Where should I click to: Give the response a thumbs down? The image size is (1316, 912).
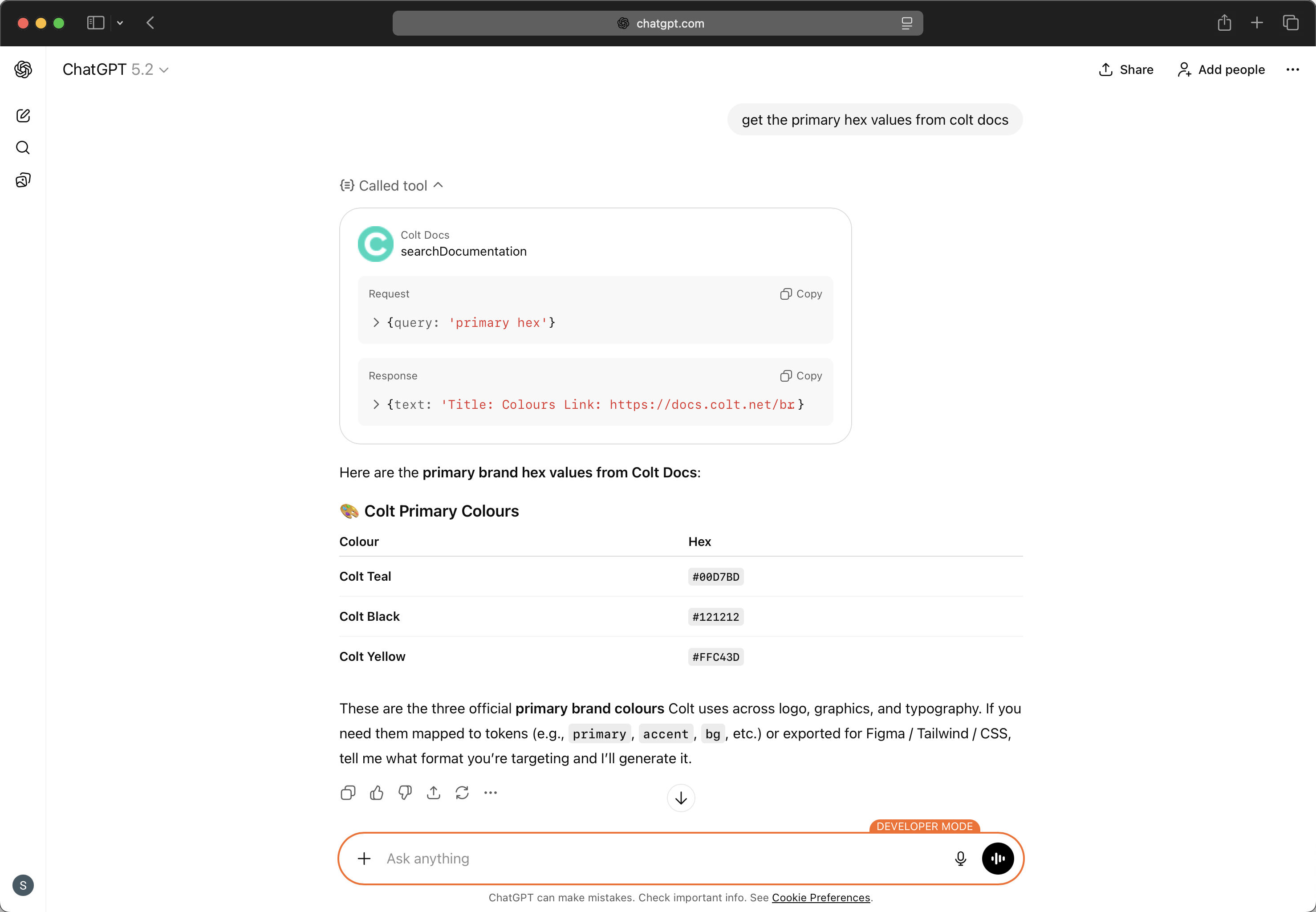point(405,793)
